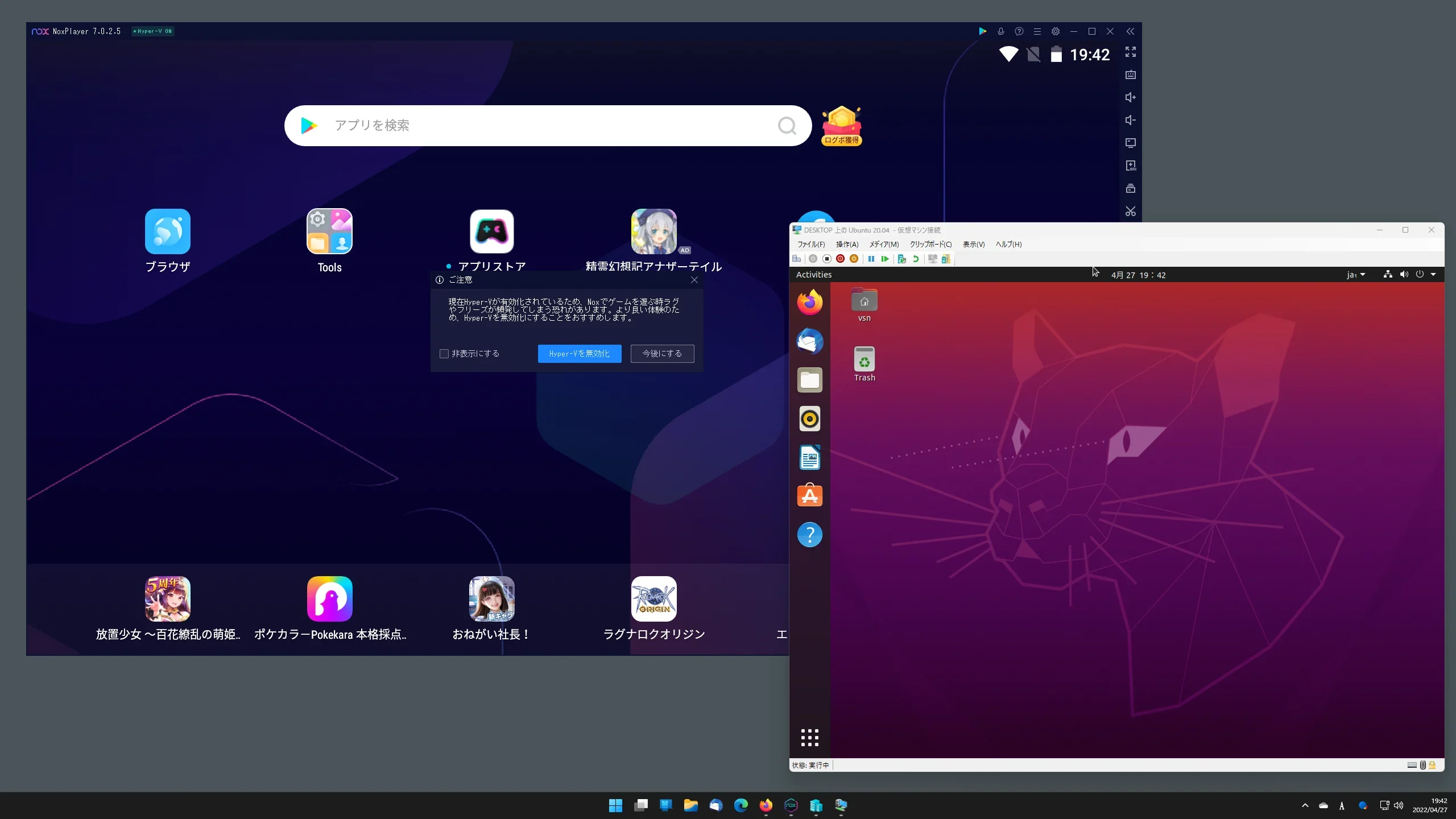
Task: Open the ヘルプ(H) menu
Action: pos(1009,245)
